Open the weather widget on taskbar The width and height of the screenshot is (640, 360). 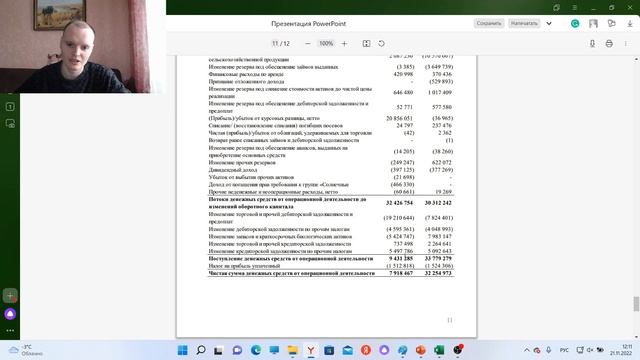[x=26, y=350]
